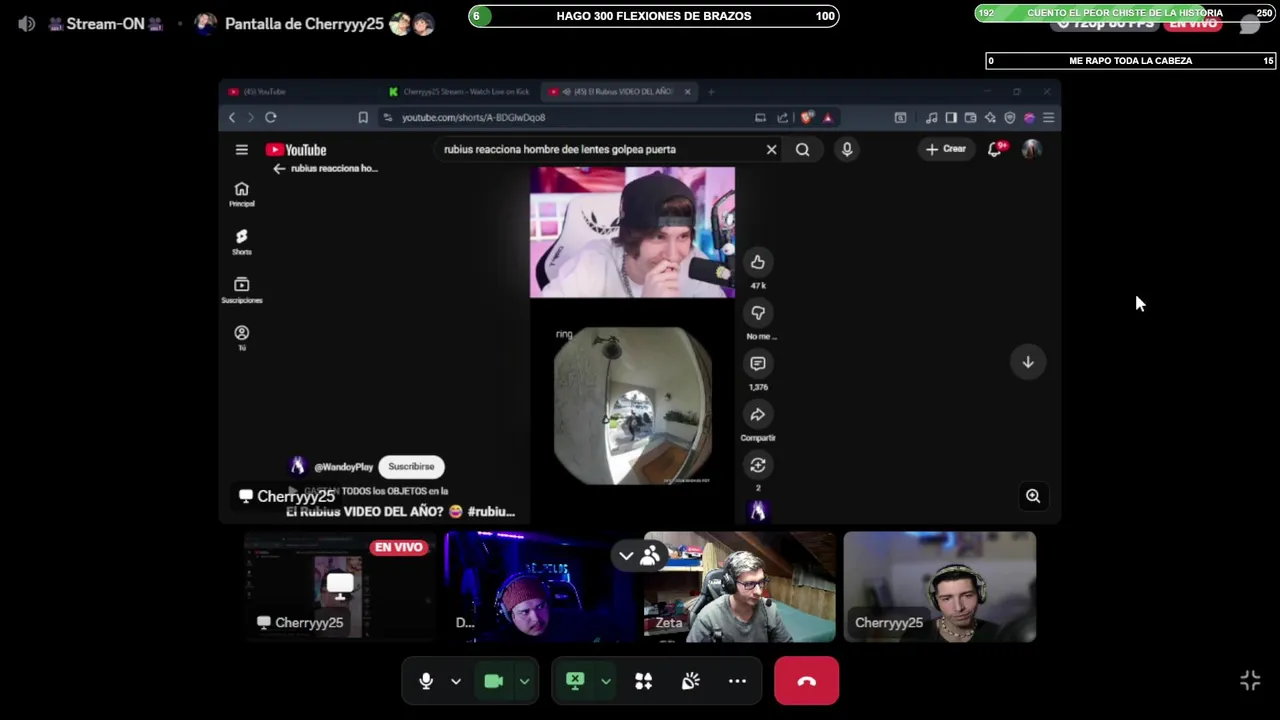1280x720 pixels.
Task: Click the bookmark icon in browser toolbar
Action: point(363,117)
